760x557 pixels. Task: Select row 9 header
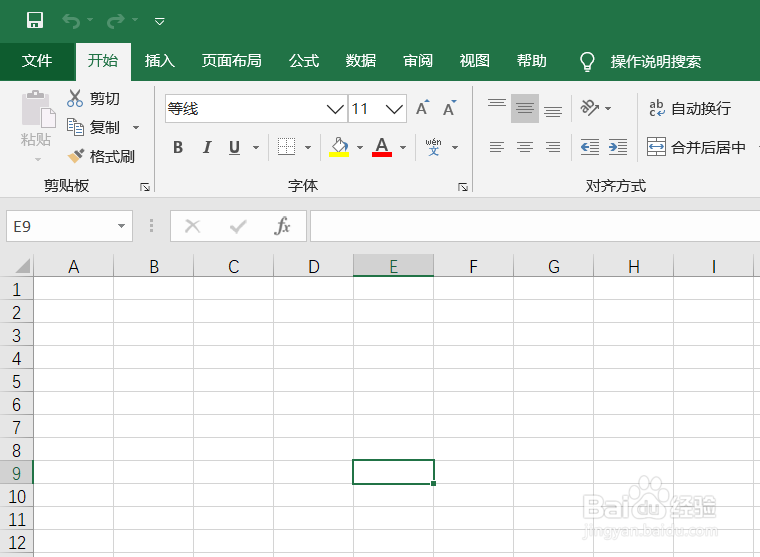point(16,473)
